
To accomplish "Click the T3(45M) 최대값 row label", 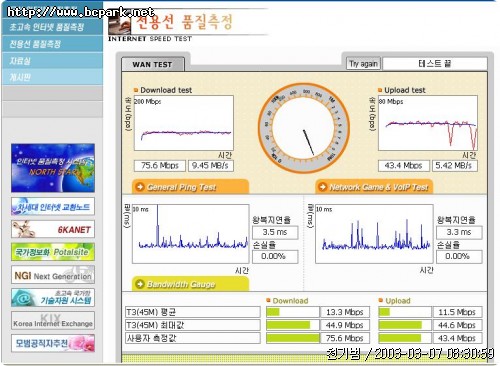I will 193,325.
